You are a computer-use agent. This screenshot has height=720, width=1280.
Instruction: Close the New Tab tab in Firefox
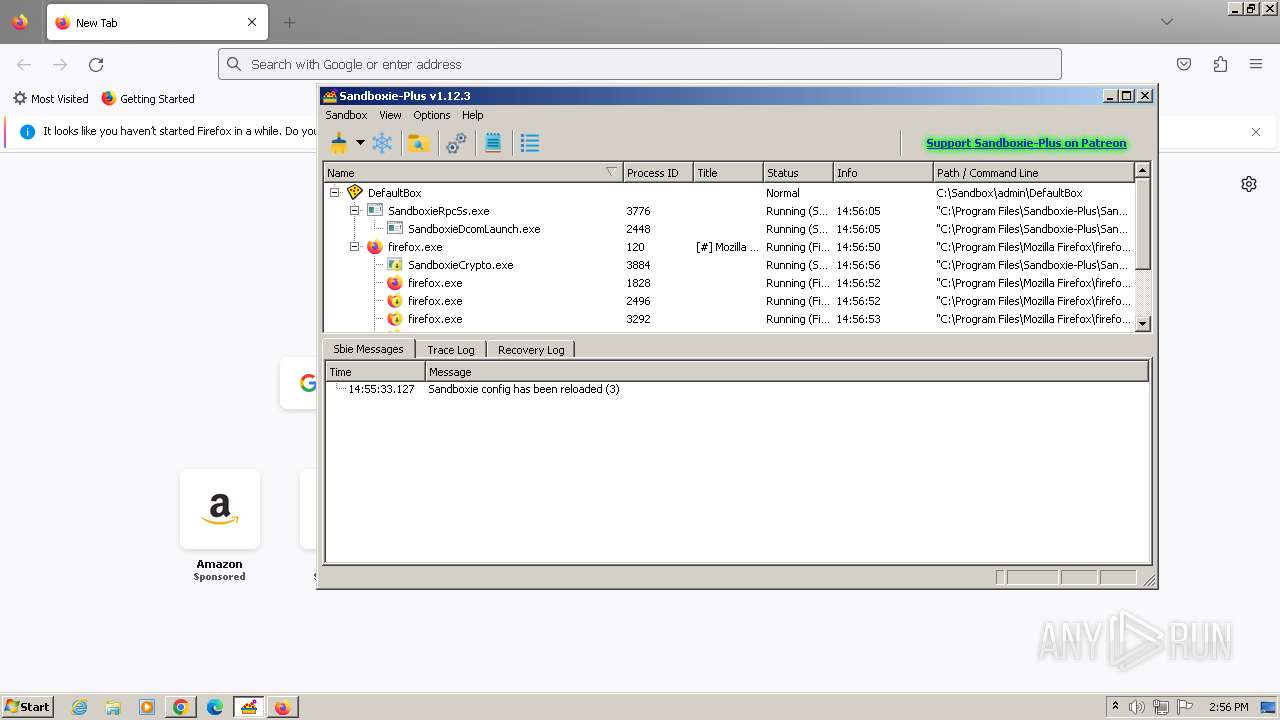coord(252,22)
